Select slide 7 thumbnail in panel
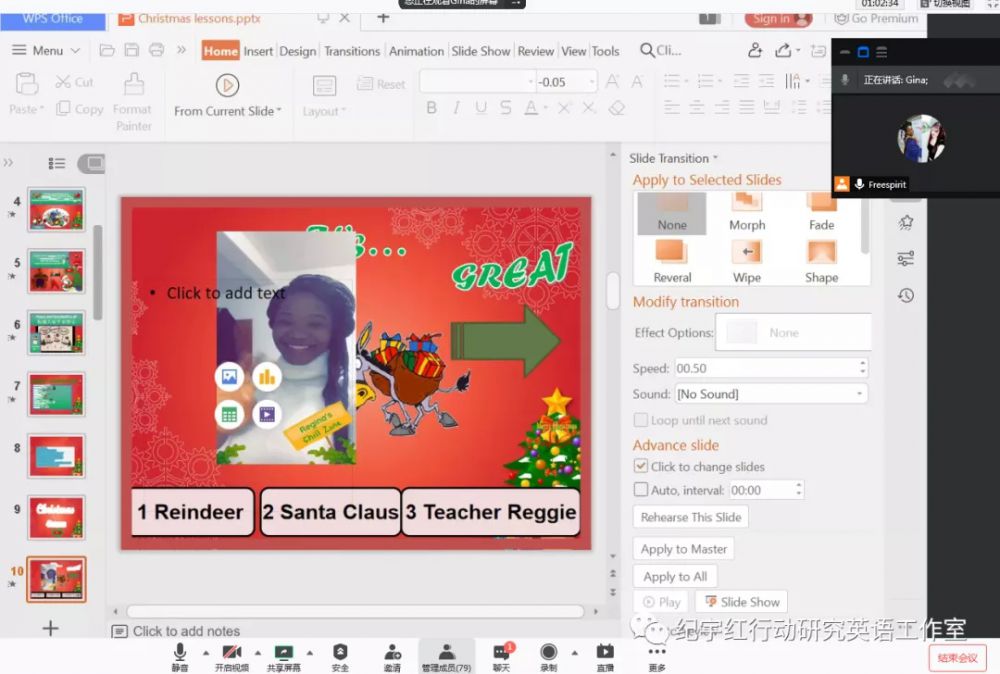The height and width of the screenshot is (674, 1000). click(x=56, y=393)
